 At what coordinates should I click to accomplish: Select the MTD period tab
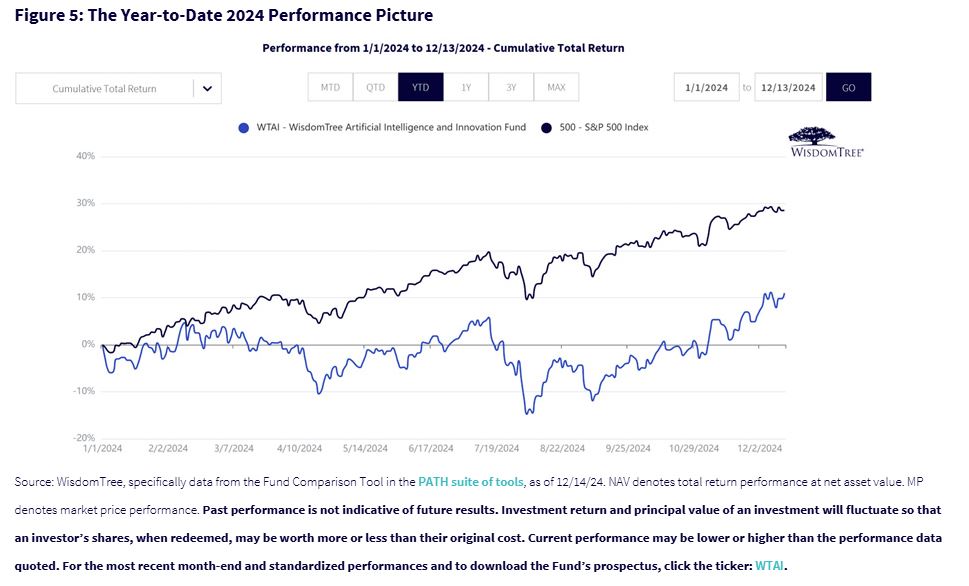click(x=330, y=87)
